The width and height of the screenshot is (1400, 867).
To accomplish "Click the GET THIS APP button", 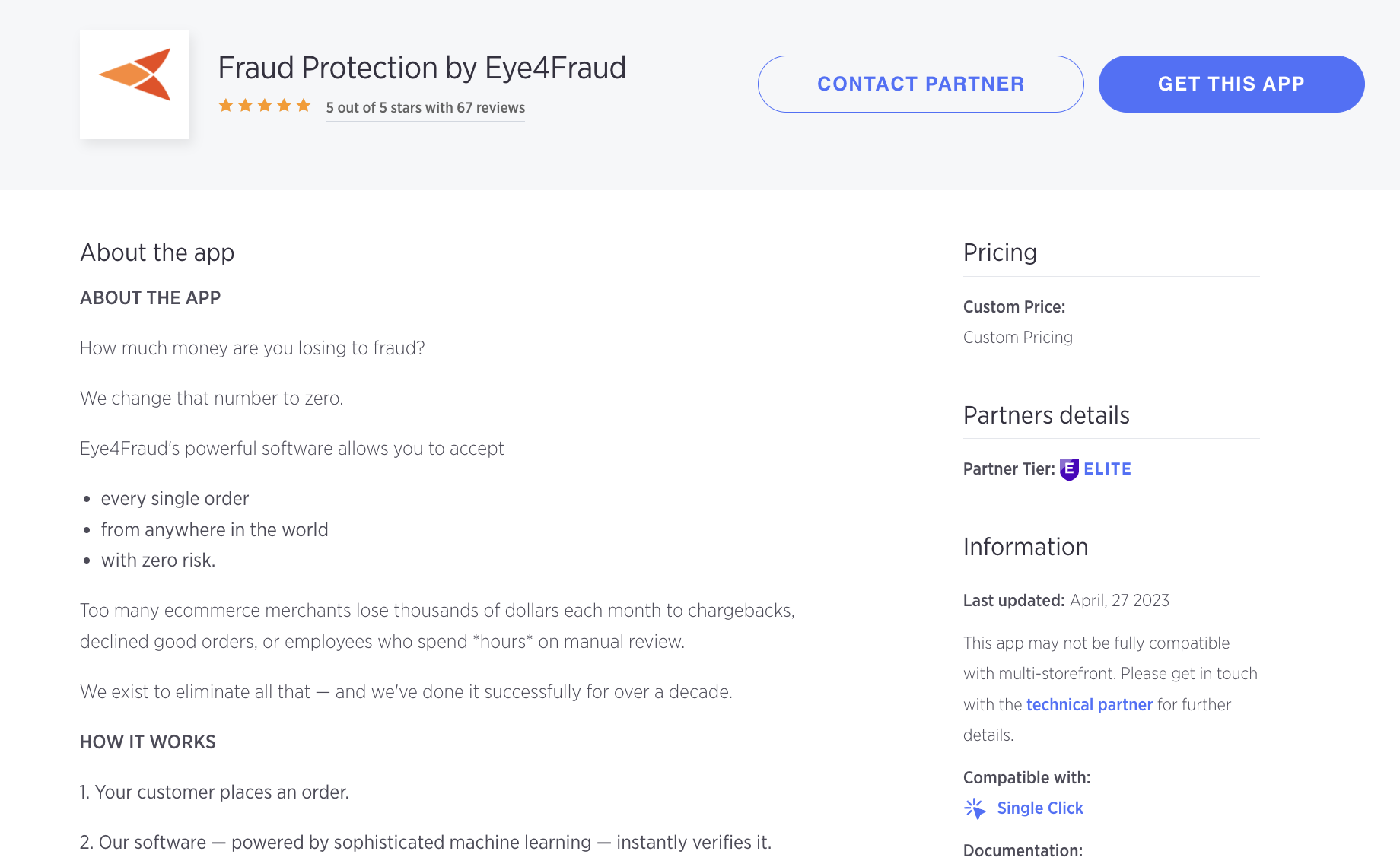I will click(1231, 84).
